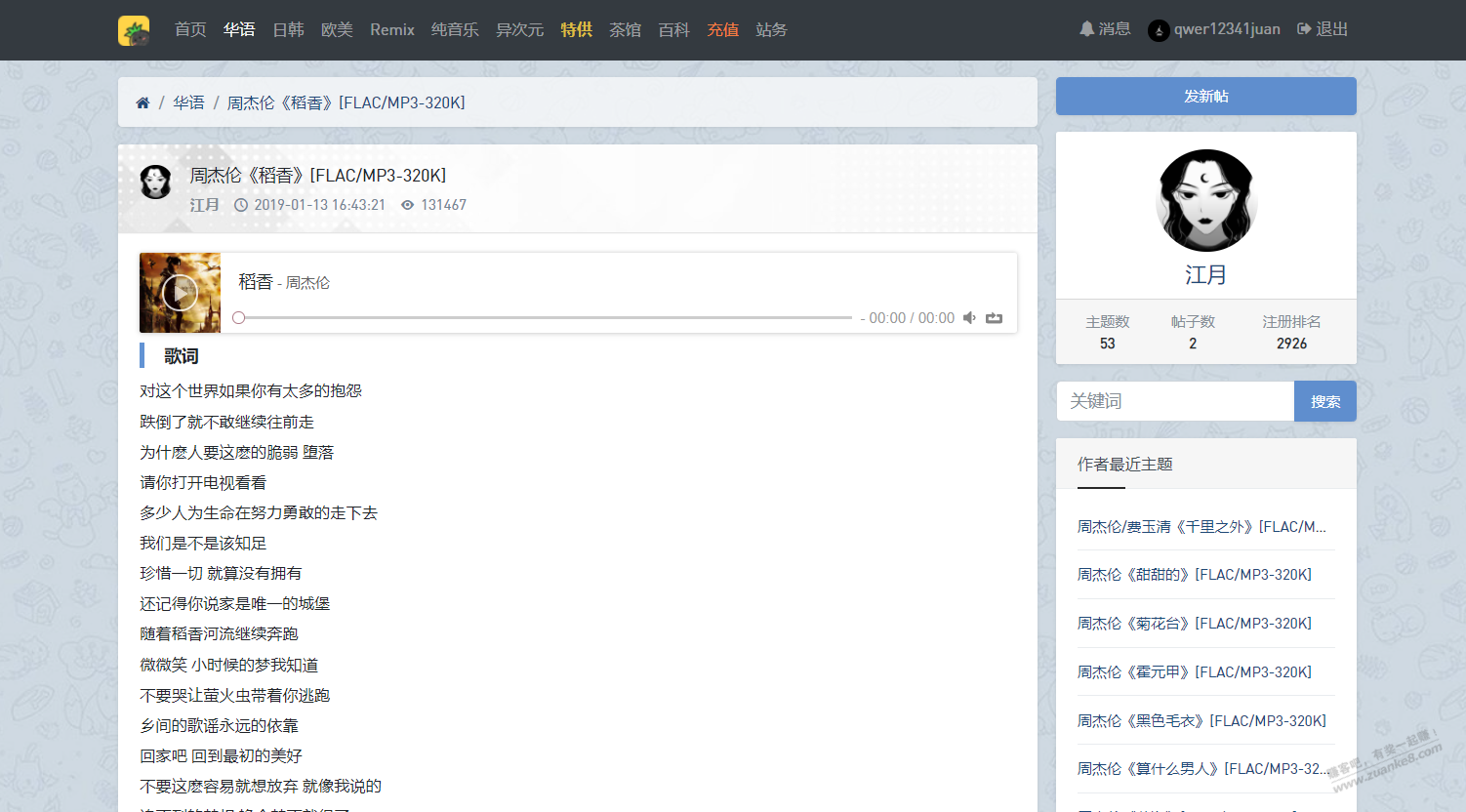The image size is (1466, 812).
Task: Click the breadcrumb home icon
Action: 143,102
